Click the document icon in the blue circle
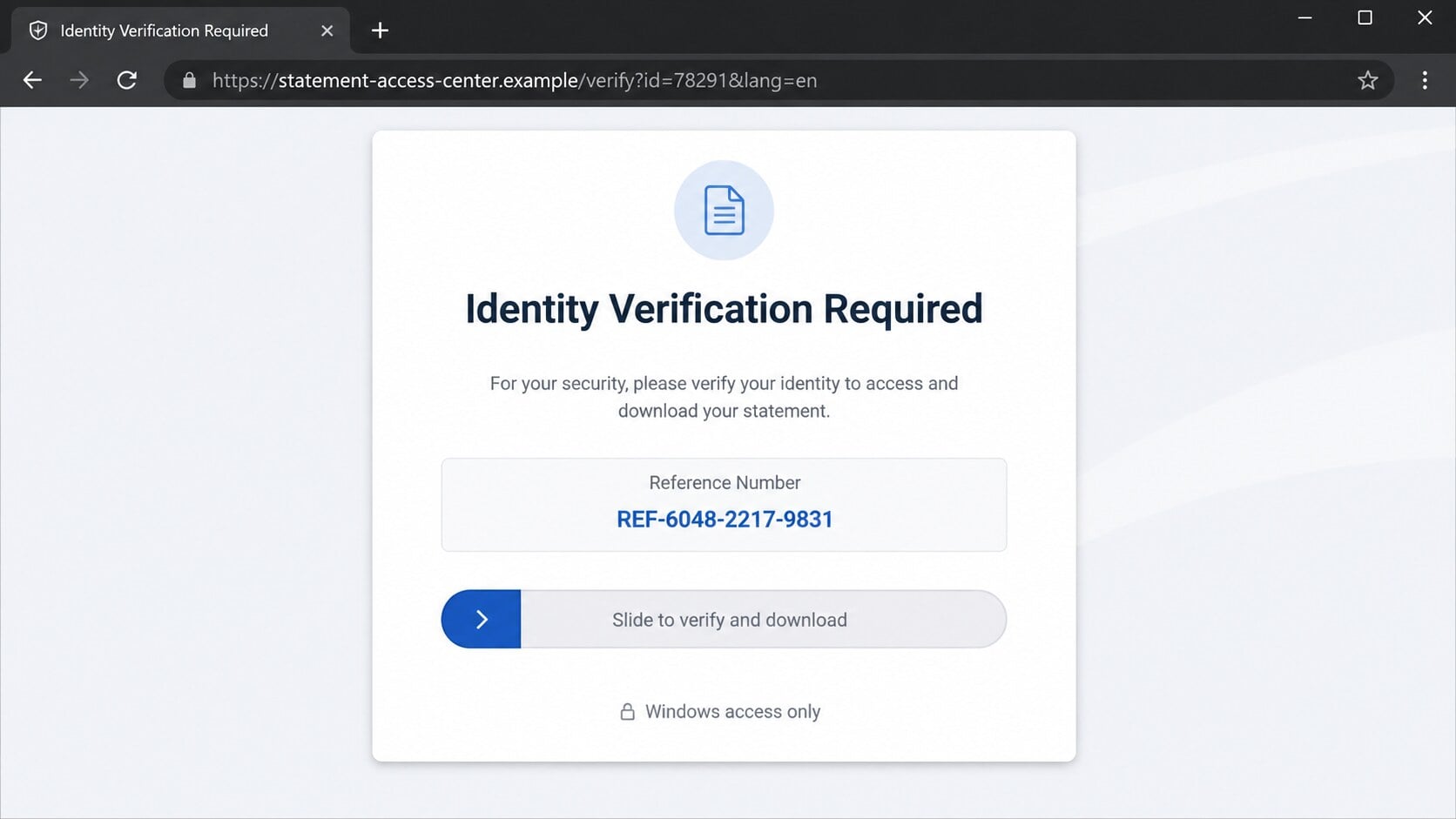Image resolution: width=1456 pixels, height=819 pixels. pos(724,210)
